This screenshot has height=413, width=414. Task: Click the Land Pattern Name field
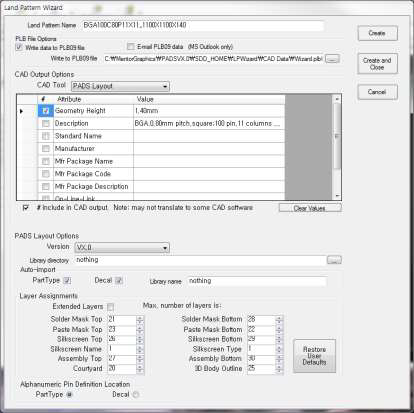tap(203, 25)
